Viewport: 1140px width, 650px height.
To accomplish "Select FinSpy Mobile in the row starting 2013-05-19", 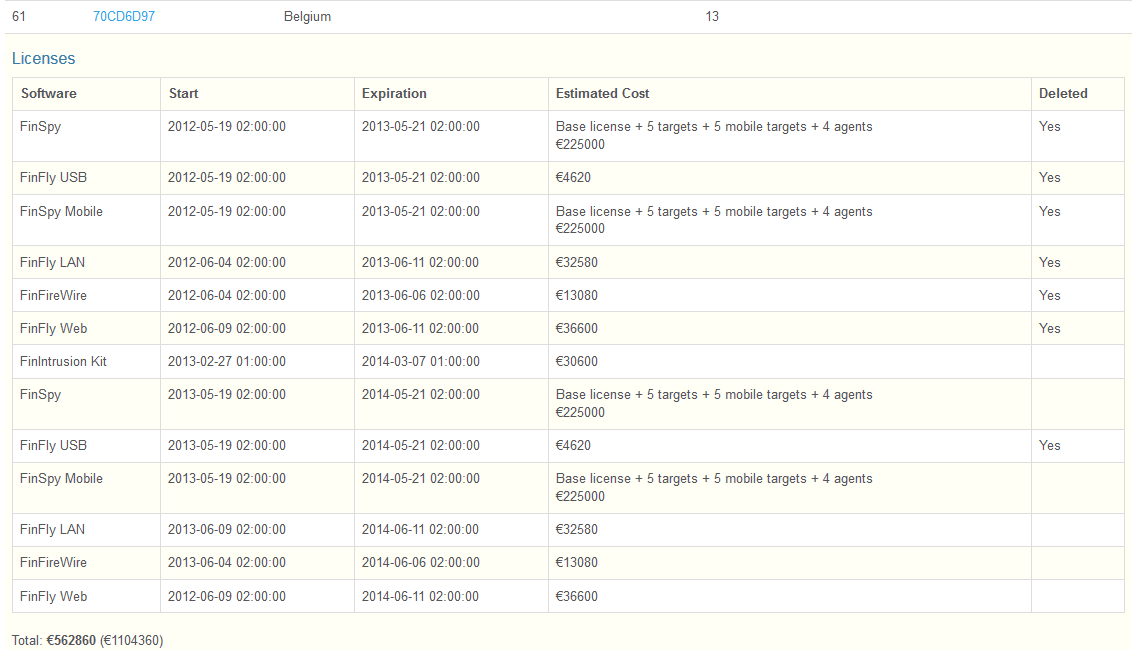I will tap(61, 478).
